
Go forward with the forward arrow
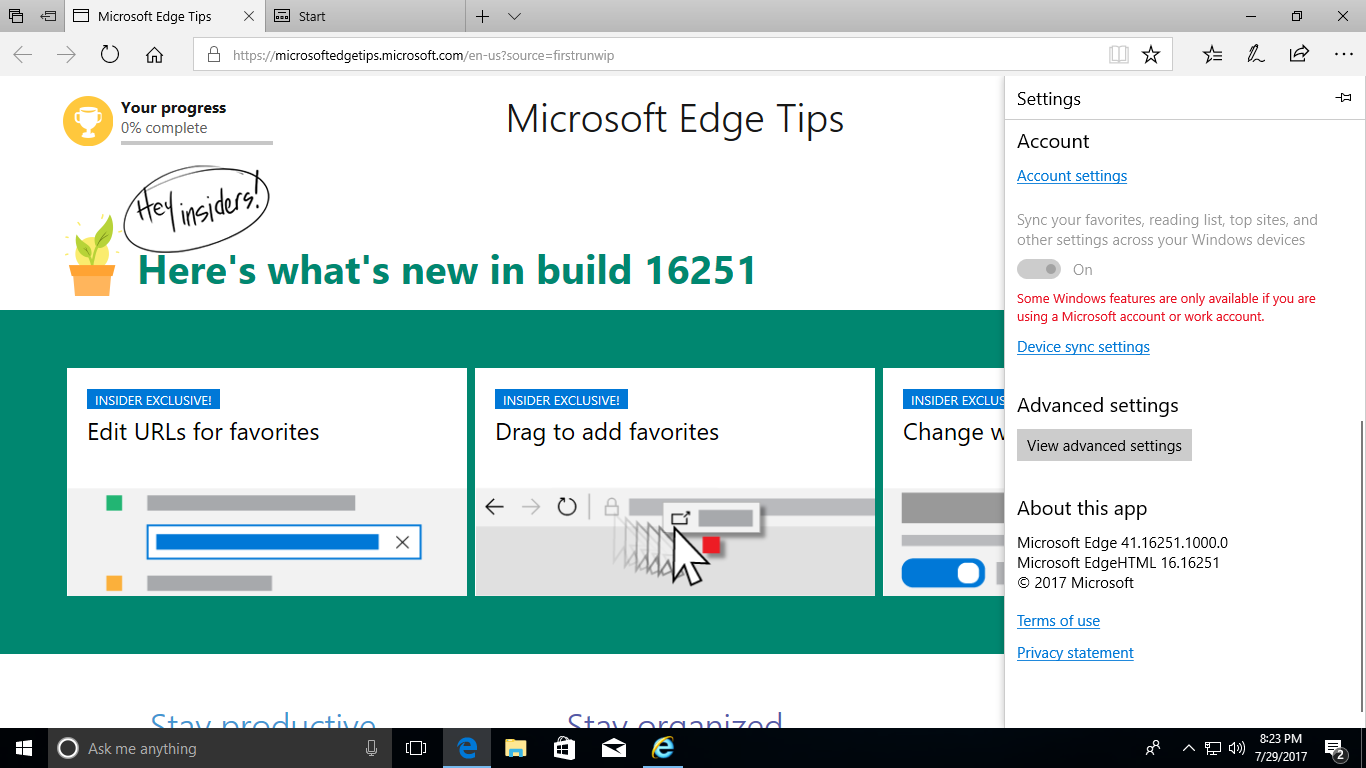pyautogui.click(x=67, y=55)
